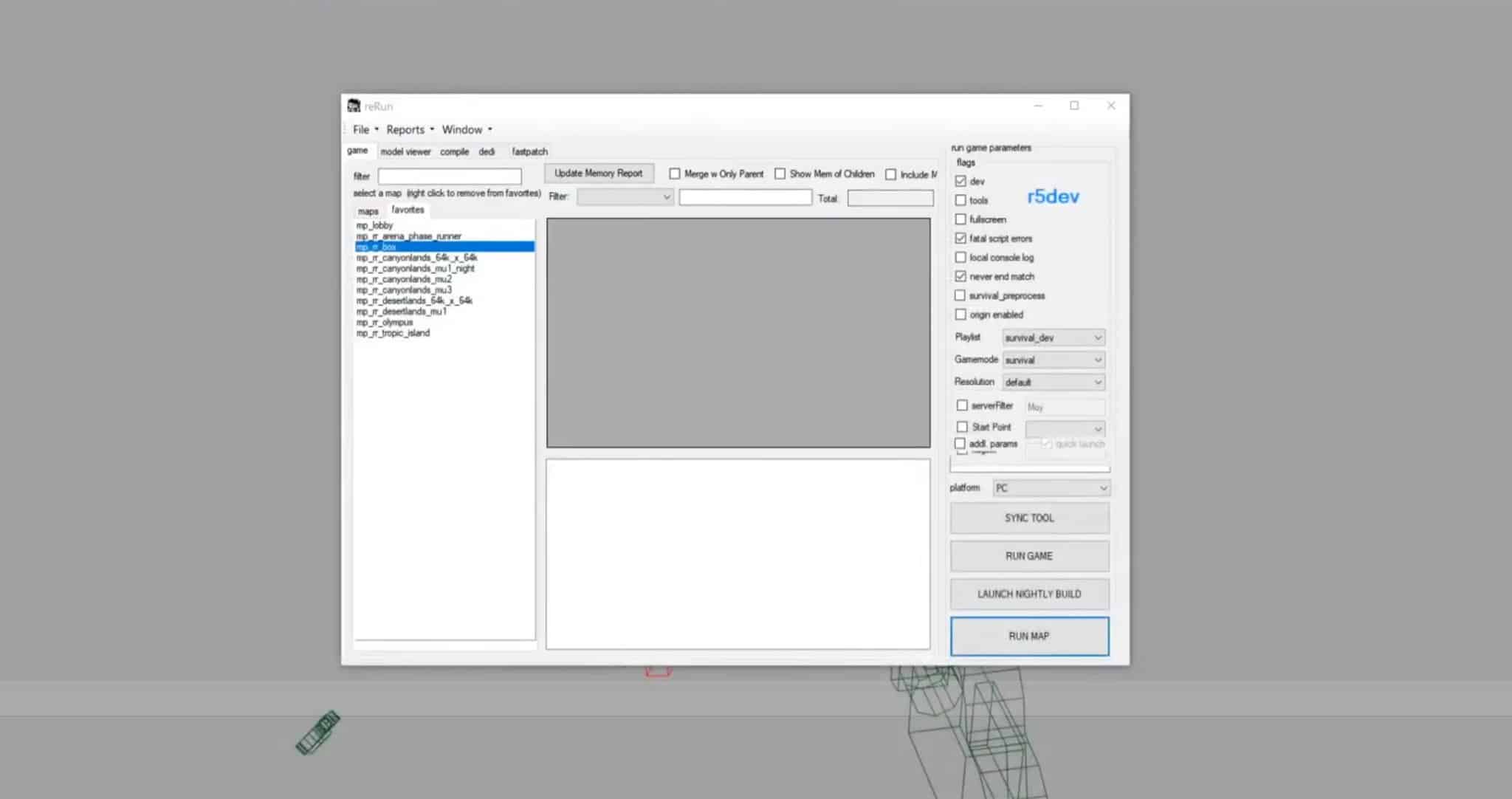Select mp_rr_olympus in favorites list
This screenshot has width=1512, height=799.
(385, 322)
